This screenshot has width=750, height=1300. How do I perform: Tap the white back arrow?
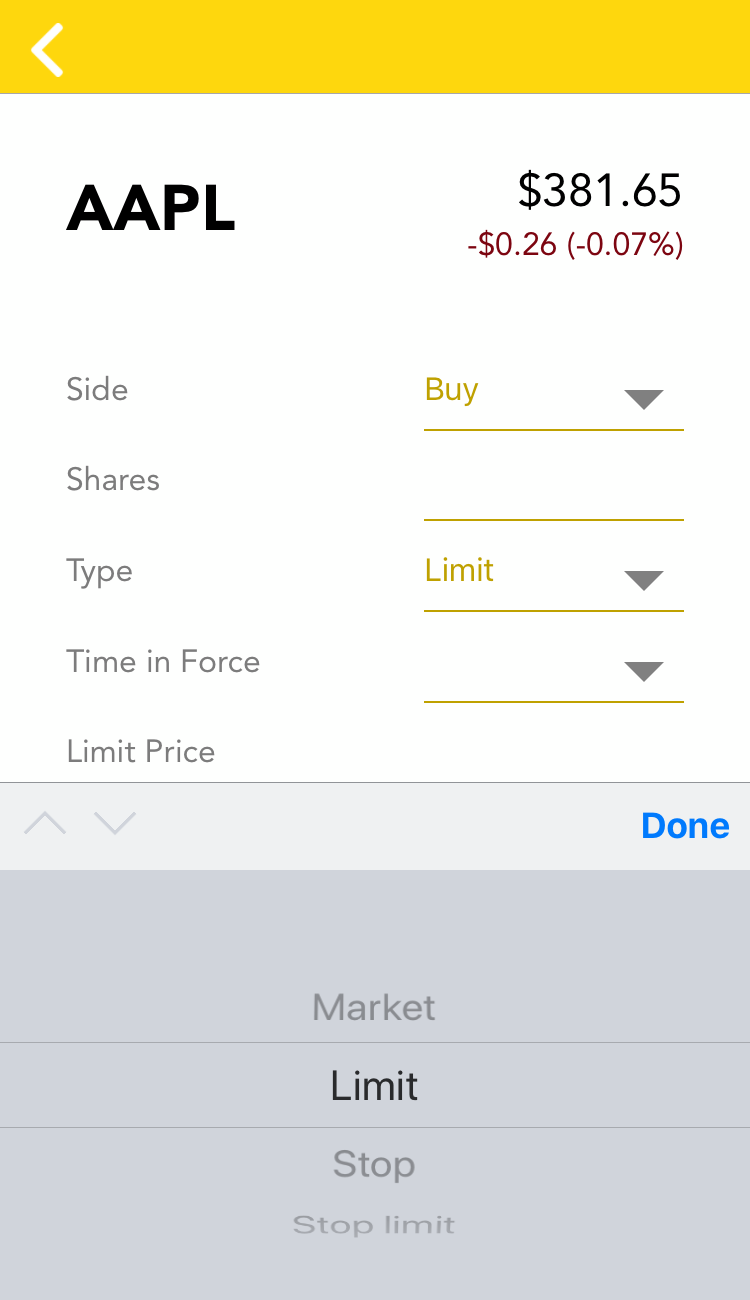pos(47,49)
